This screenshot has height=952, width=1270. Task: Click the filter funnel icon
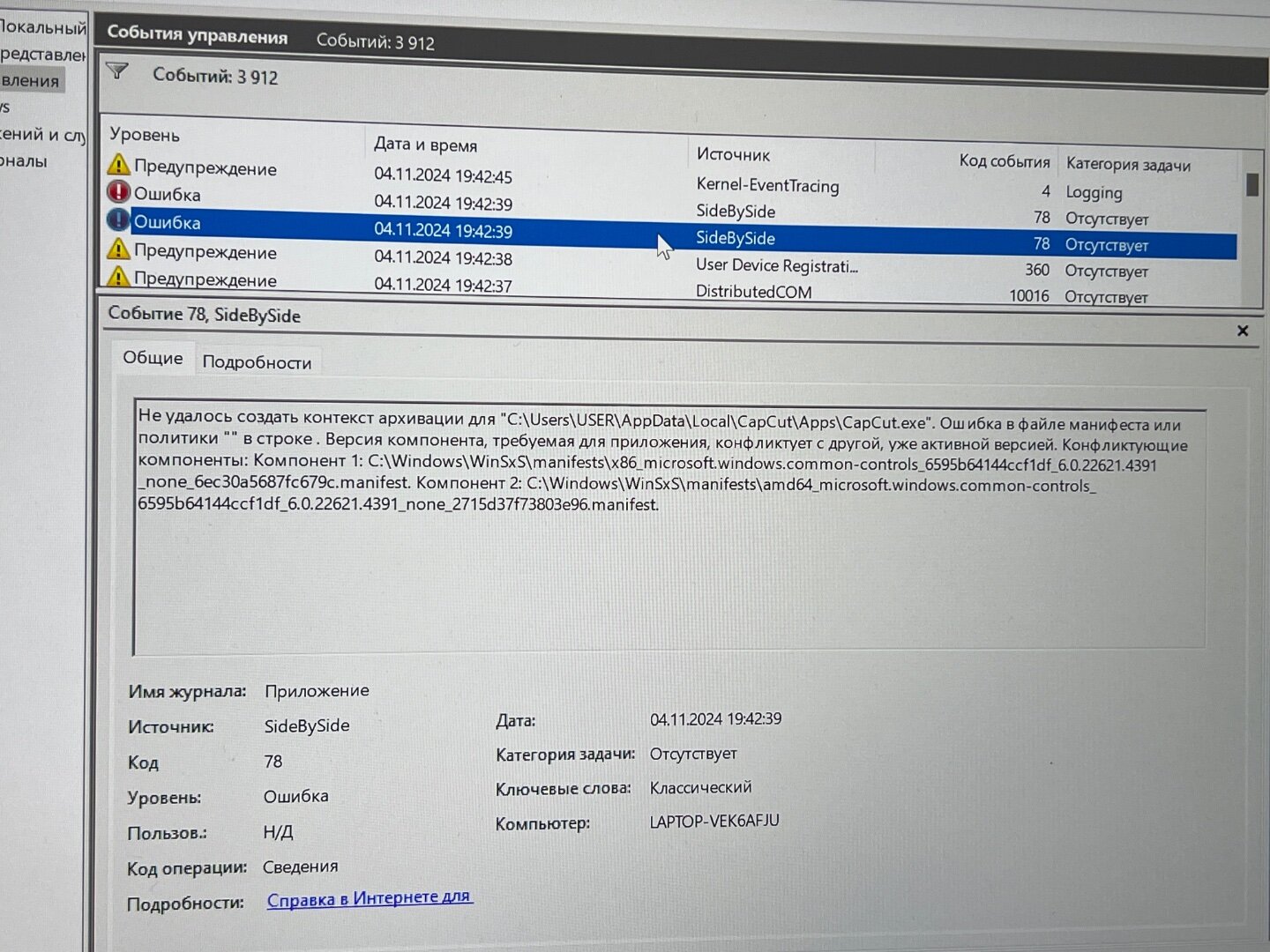117,72
